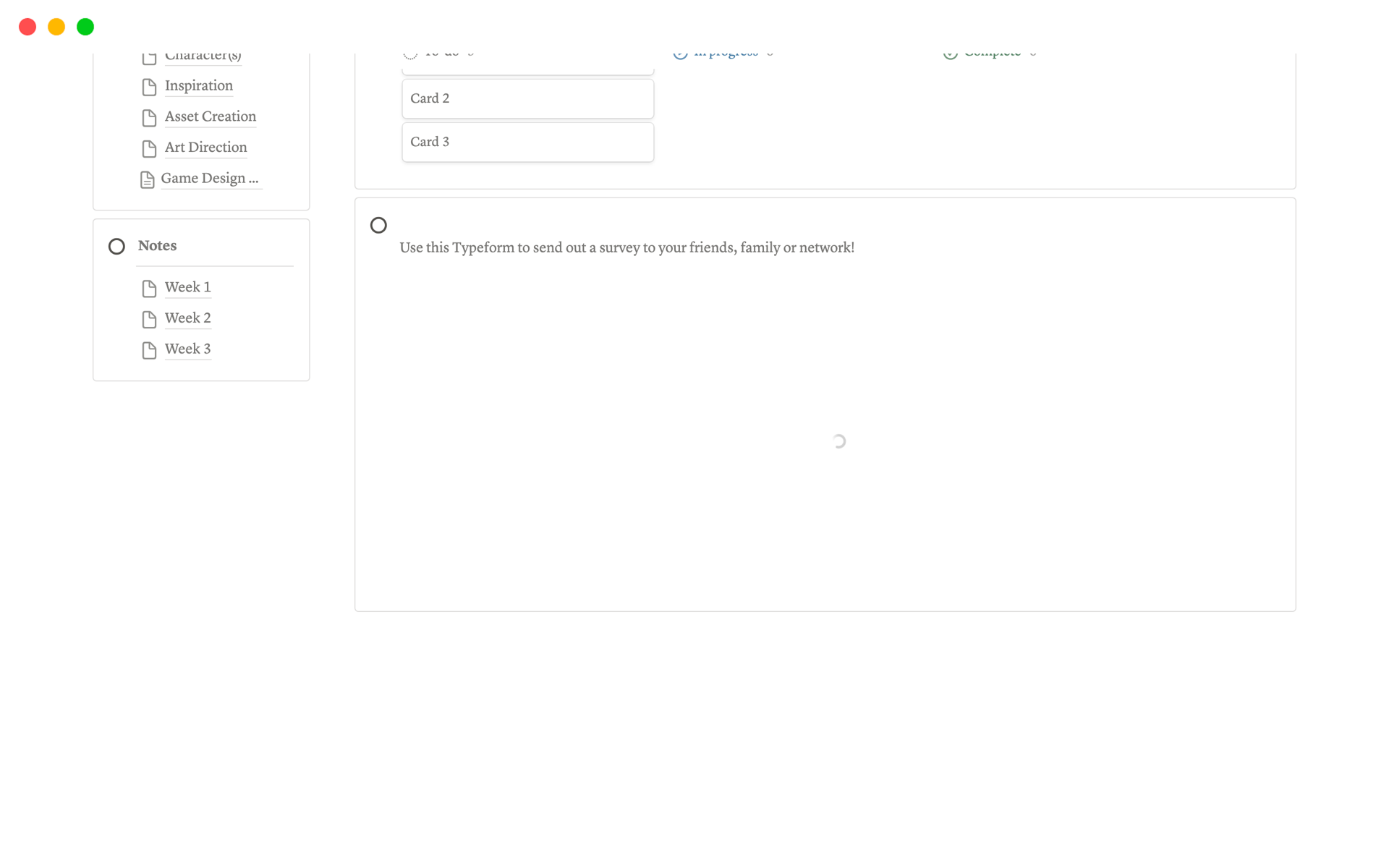
Task: Open Card 3 in the board
Action: tap(527, 142)
